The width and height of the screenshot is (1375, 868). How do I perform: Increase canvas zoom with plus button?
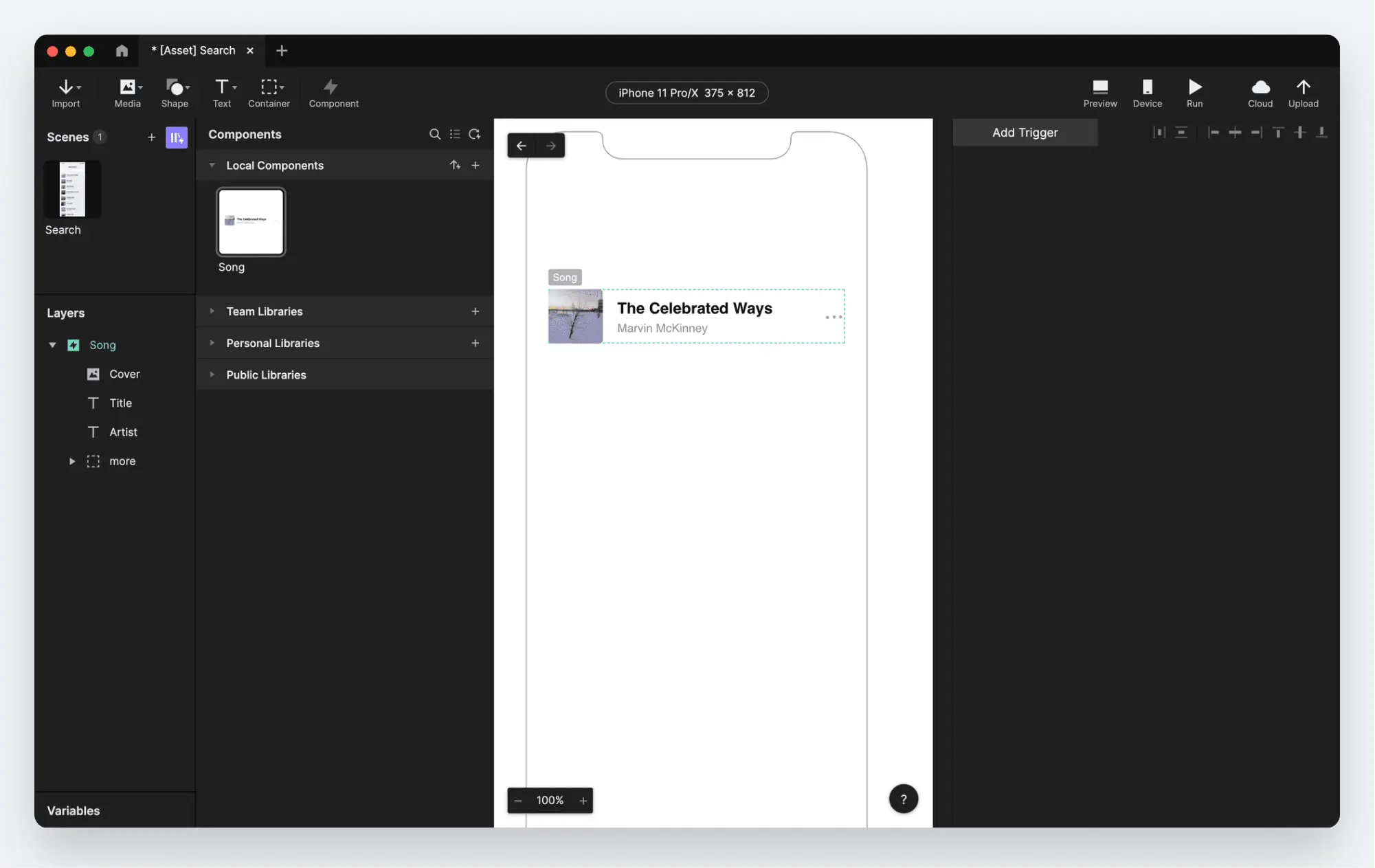pyautogui.click(x=583, y=801)
